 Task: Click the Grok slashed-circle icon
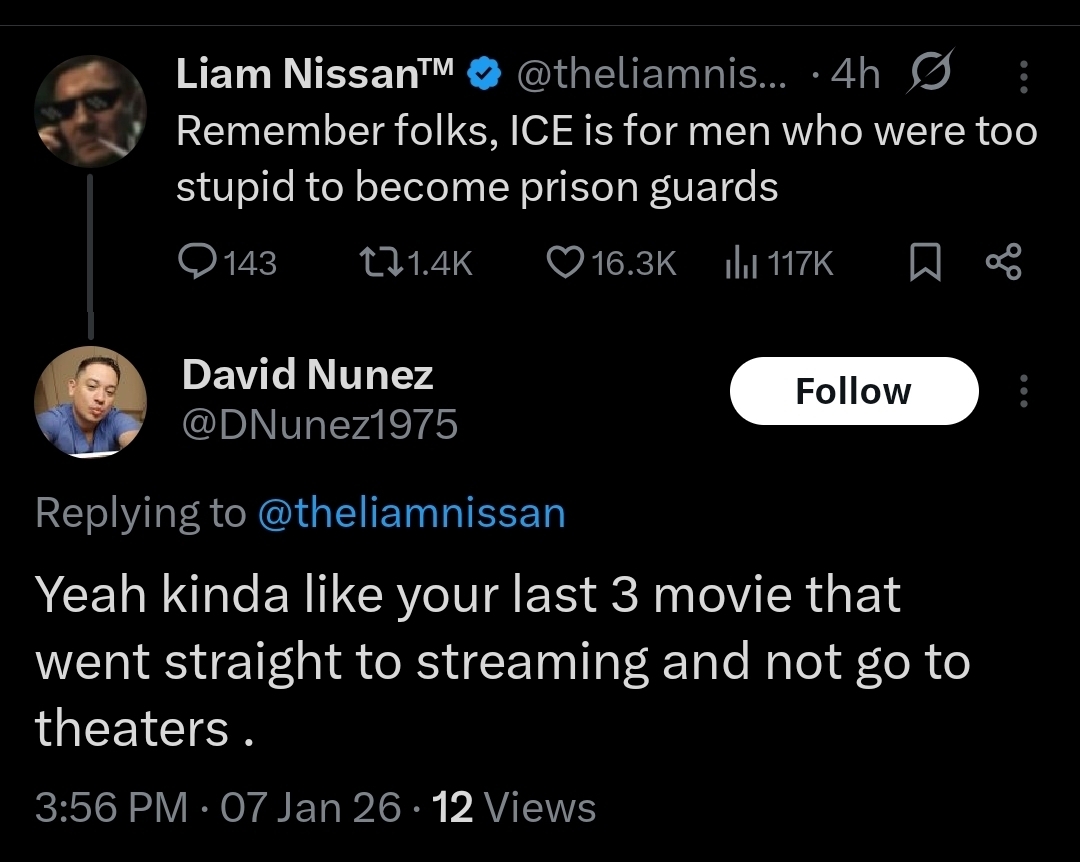[930, 72]
